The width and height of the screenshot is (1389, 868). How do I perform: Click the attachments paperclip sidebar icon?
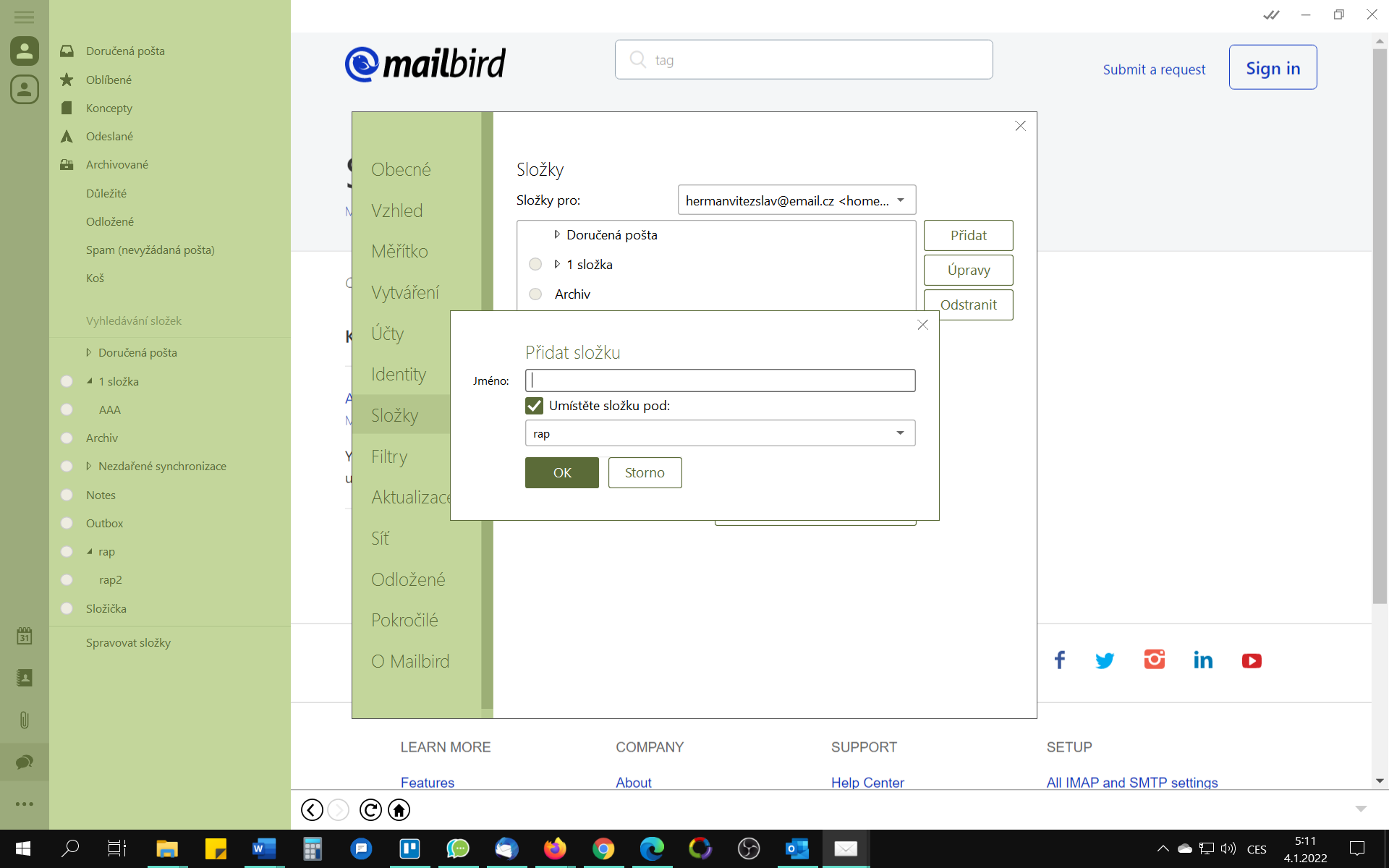point(24,720)
